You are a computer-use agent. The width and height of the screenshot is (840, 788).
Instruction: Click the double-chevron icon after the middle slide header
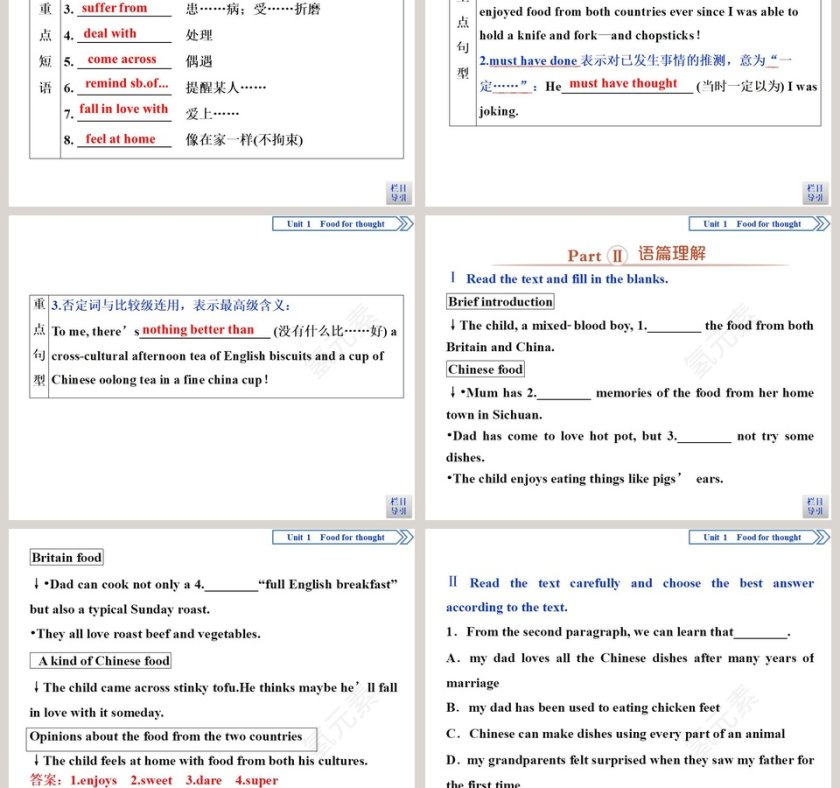[x=404, y=224]
